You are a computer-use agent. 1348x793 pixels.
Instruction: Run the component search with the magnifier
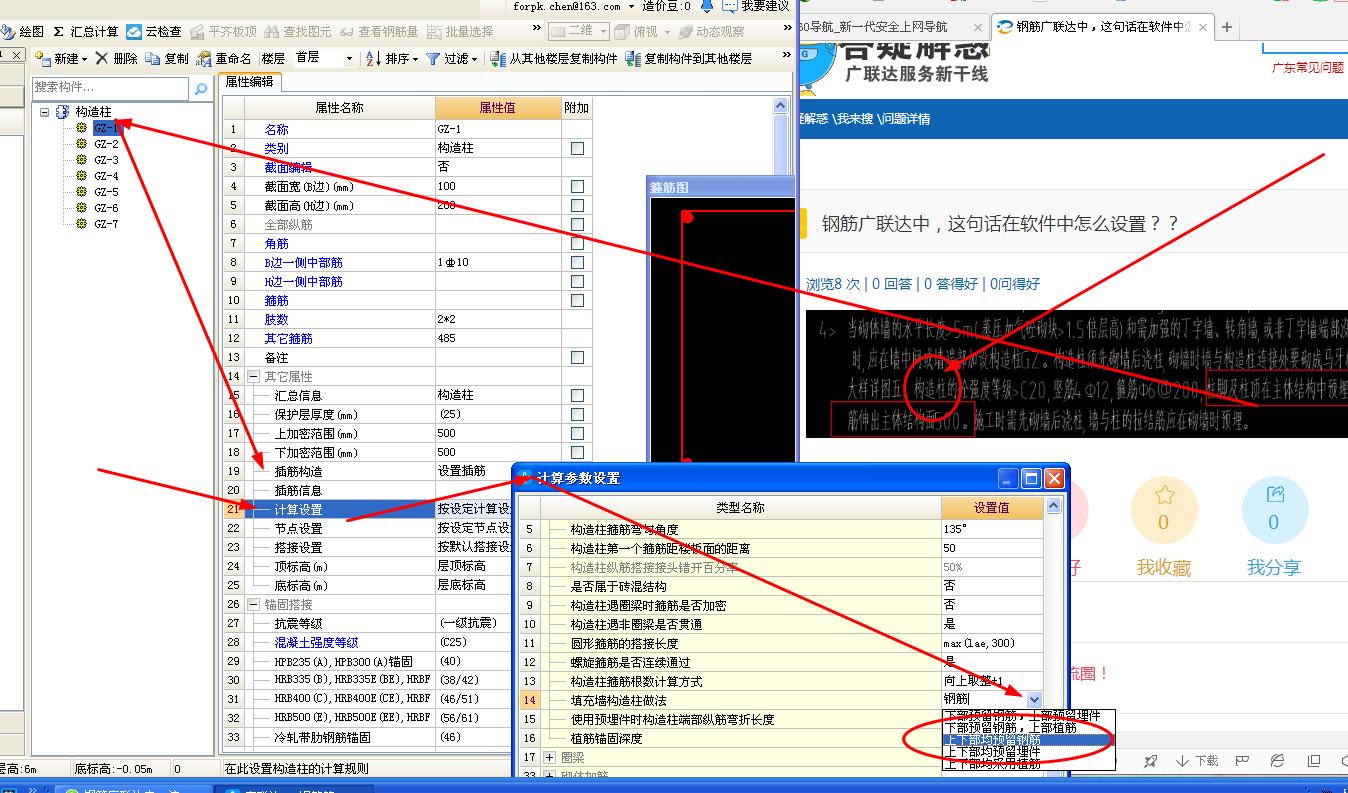[x=200, y=88]
